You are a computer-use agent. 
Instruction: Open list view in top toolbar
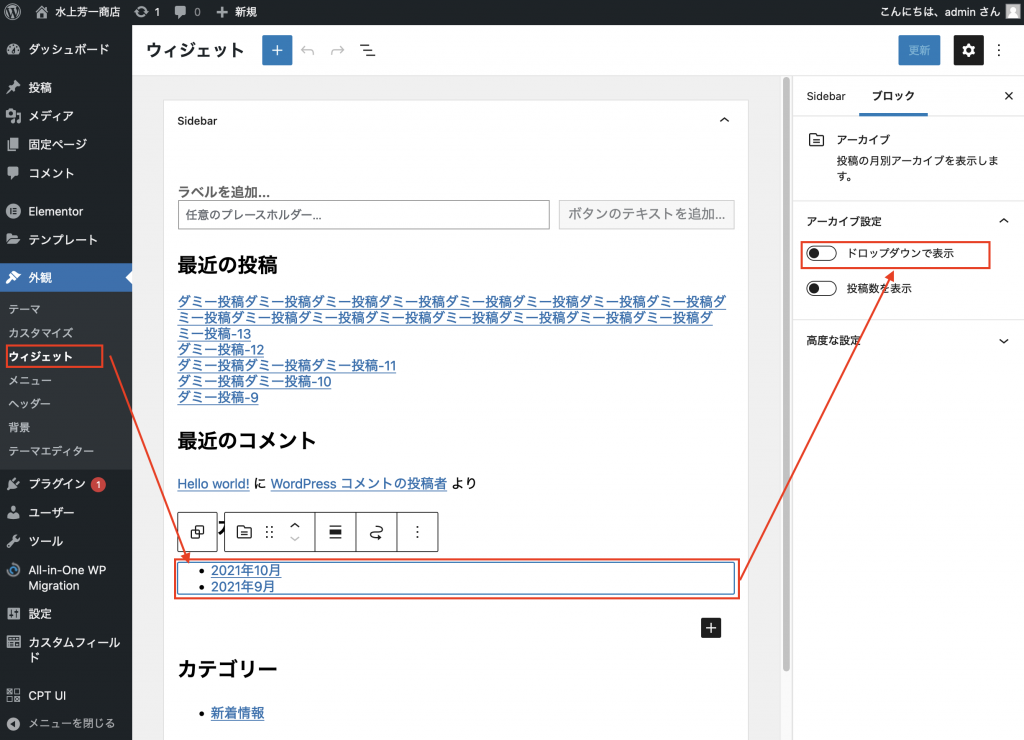368,50
